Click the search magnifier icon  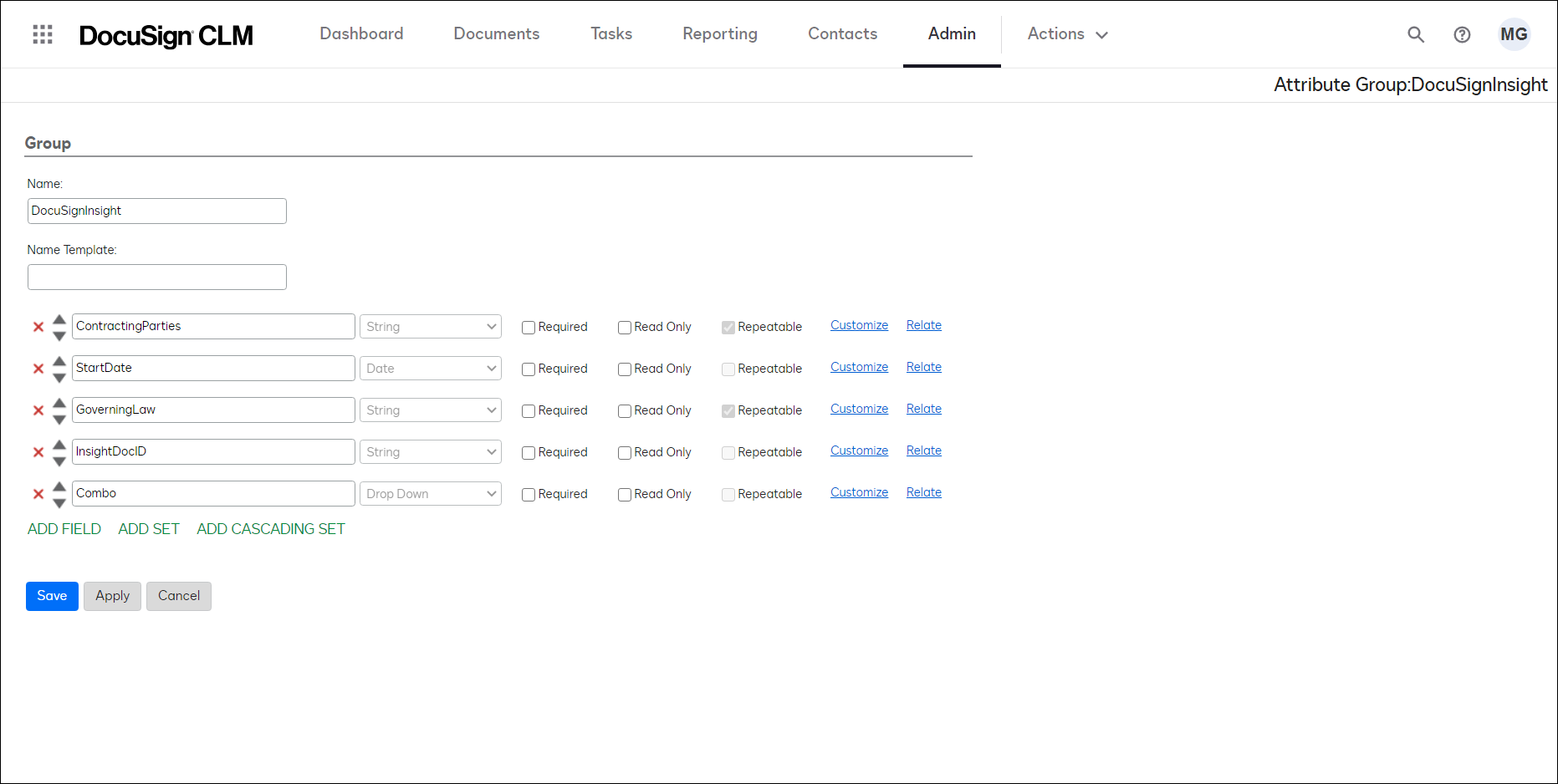(1416, 34)
